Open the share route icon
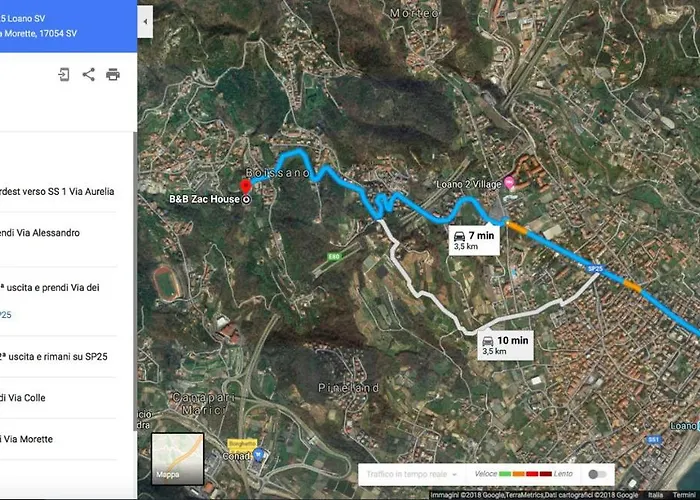The image size is (700, 500). click(88, 74)
